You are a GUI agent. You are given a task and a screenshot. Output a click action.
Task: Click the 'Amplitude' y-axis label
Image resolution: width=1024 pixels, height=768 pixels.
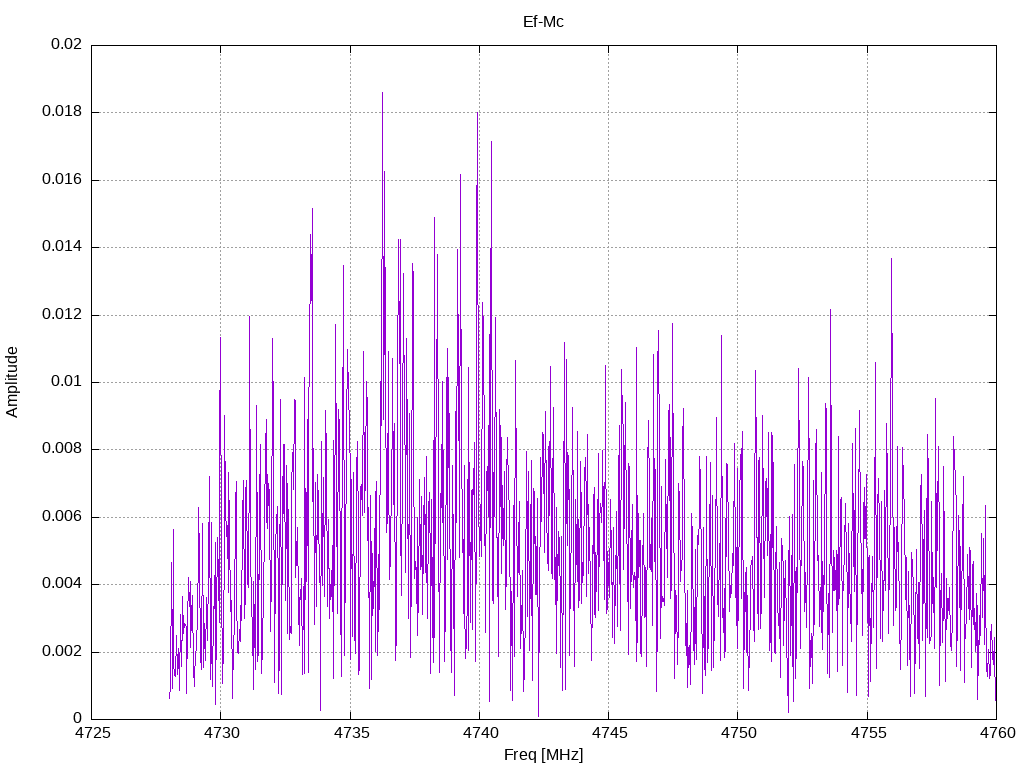pos(12,382)
